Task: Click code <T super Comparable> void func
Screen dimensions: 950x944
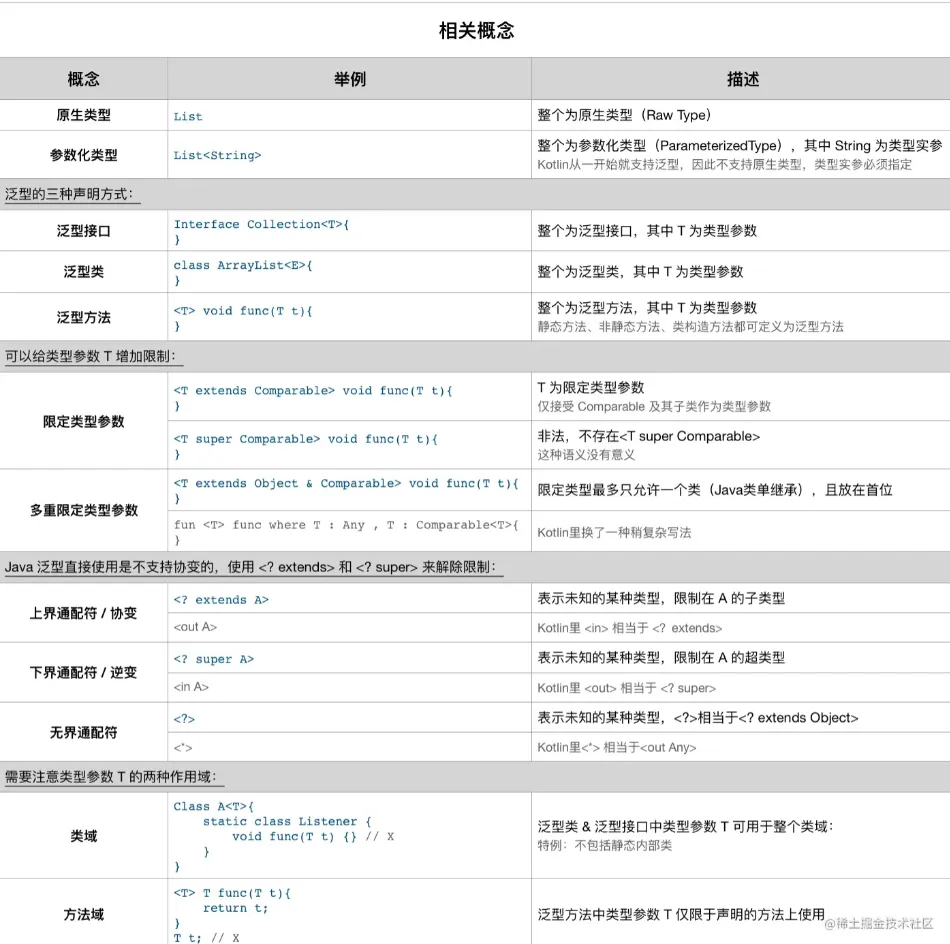Action: [x=306, y=439]
